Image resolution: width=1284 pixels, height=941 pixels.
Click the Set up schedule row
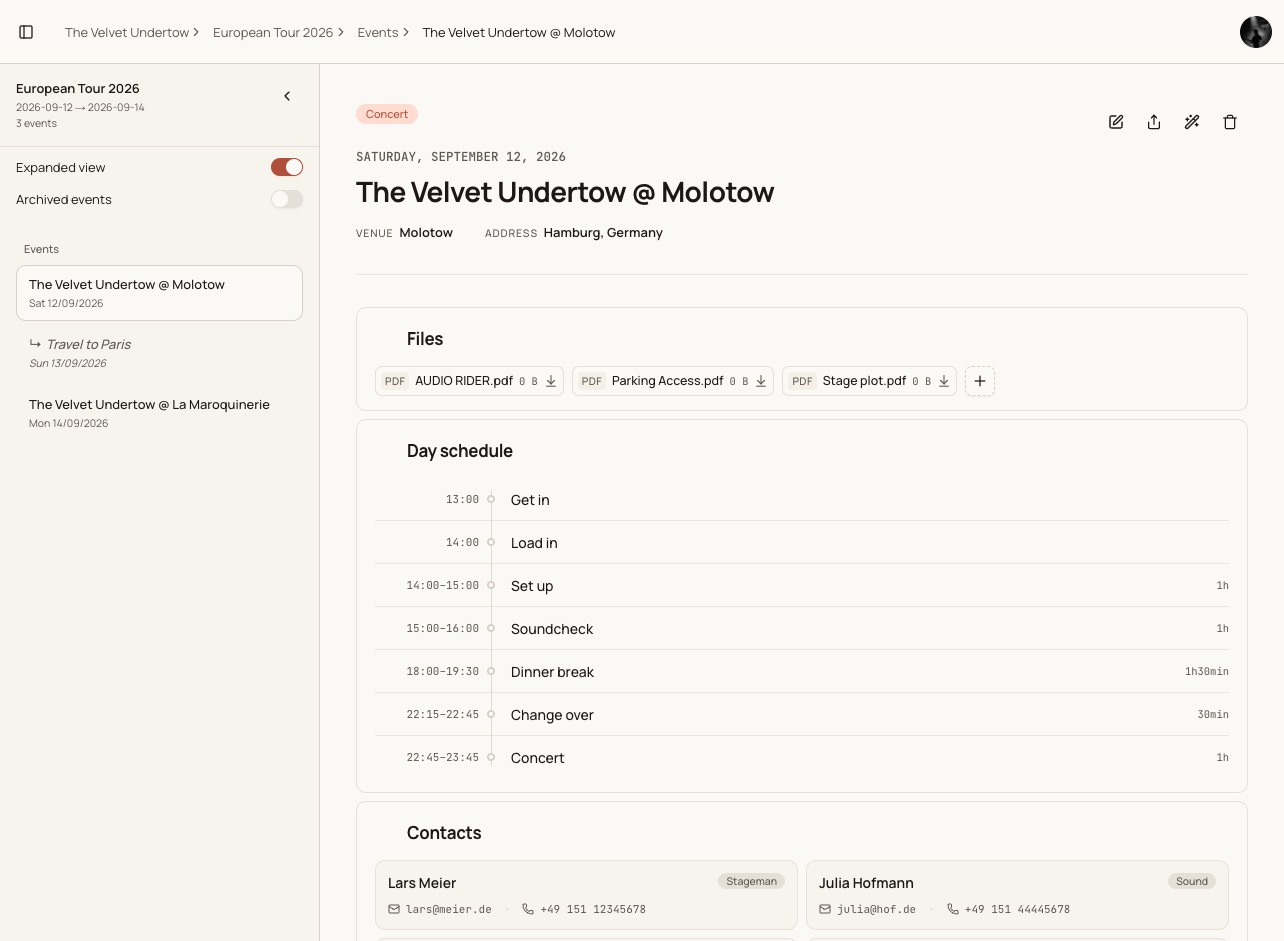coord(802,586)
